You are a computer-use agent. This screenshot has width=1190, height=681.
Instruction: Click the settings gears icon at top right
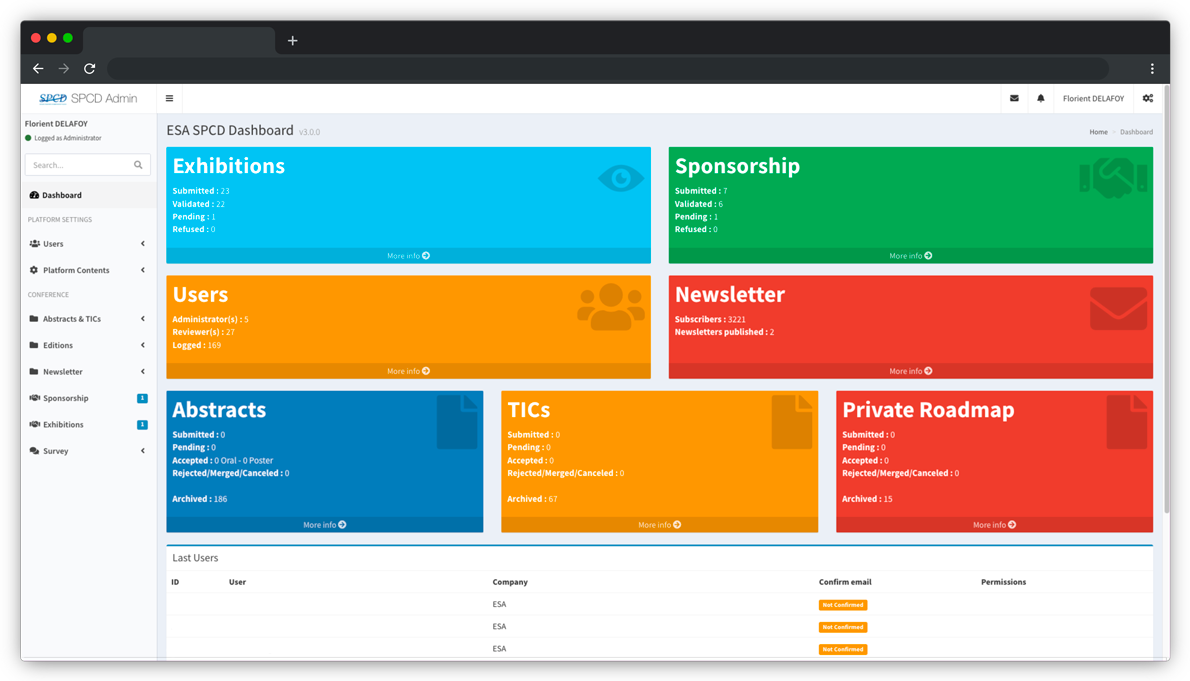coord(1147,99)
